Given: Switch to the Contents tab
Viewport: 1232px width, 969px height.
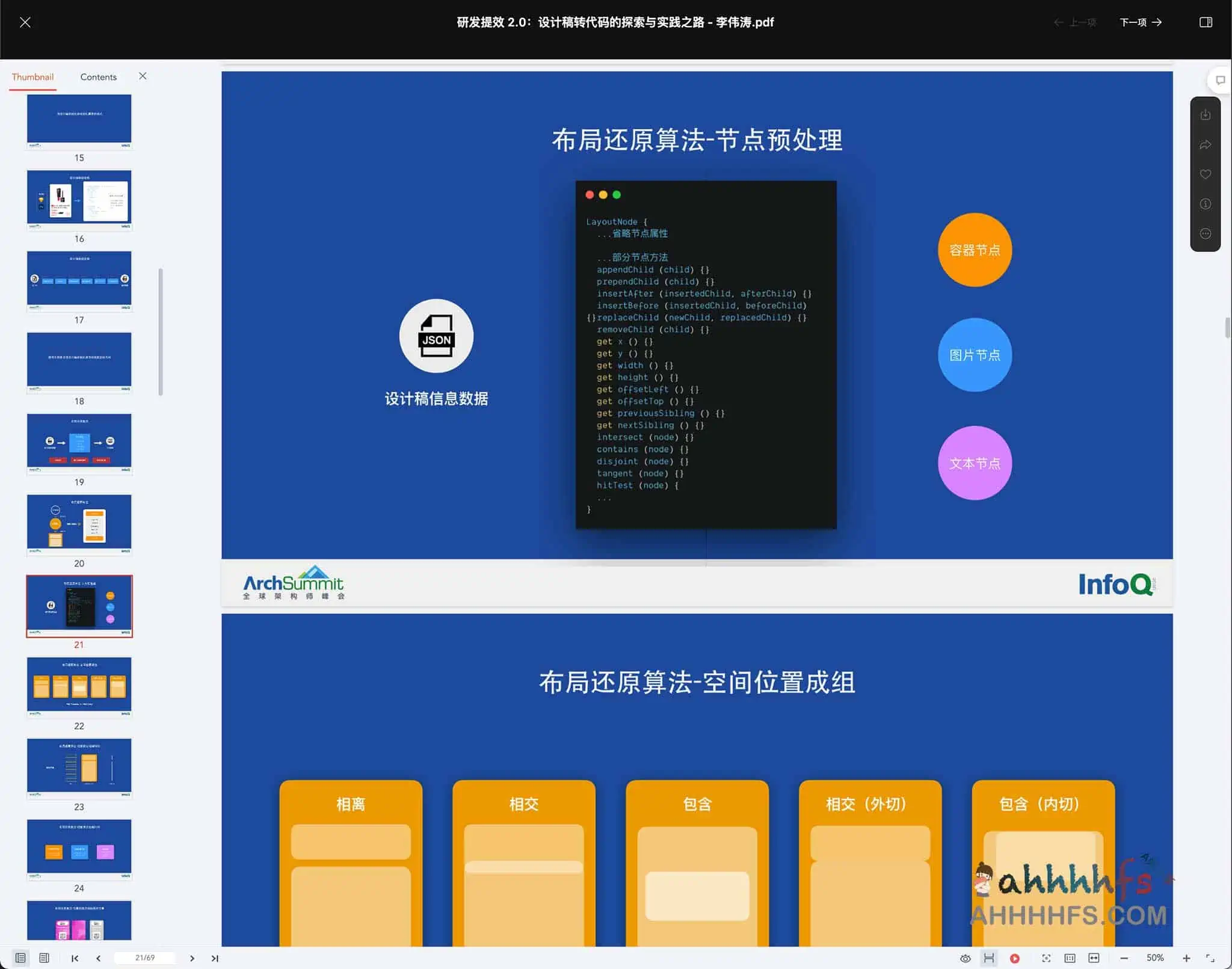Looking at the screenshot, I should point(98,77).
